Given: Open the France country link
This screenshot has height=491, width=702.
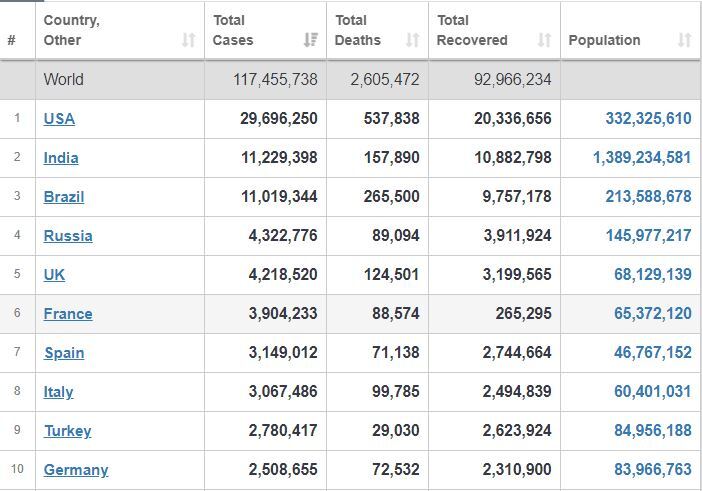Looking at the screenshot, I should coord(68,314).
